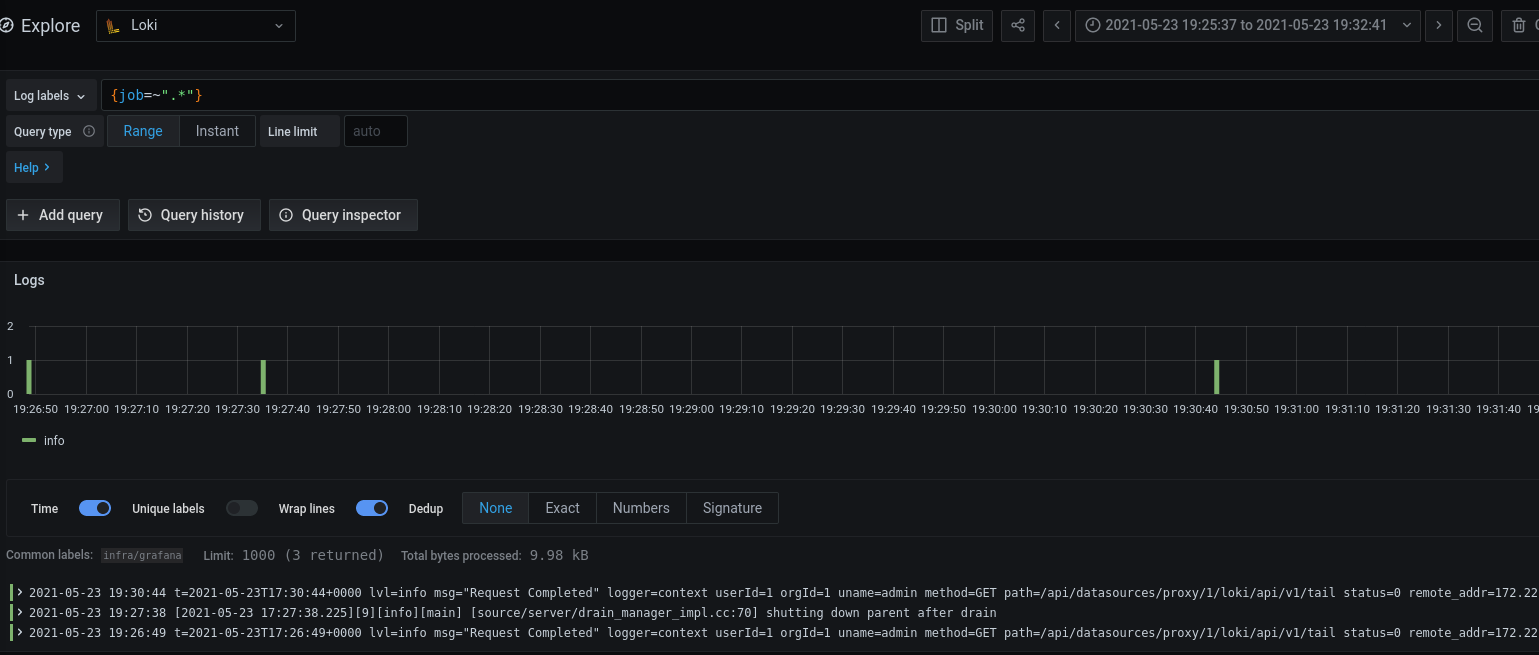Click the Line limit auto field
Image resolution: width=1539 pixels, height=655 pixels.
point(376,131)
